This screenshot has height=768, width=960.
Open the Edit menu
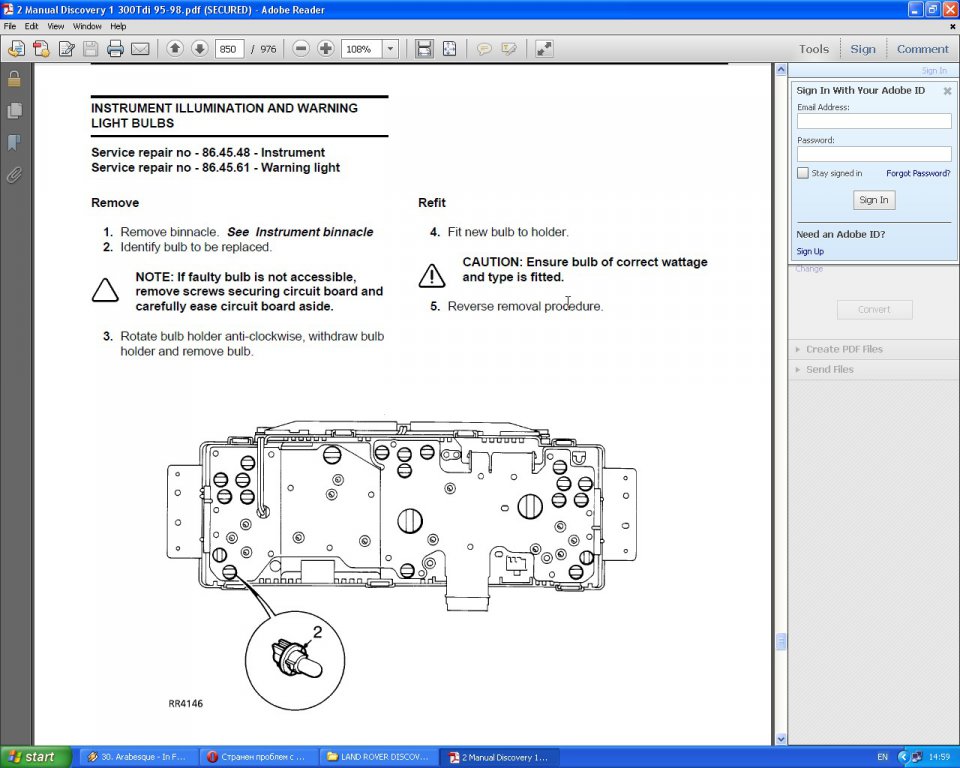click(31, 26)
